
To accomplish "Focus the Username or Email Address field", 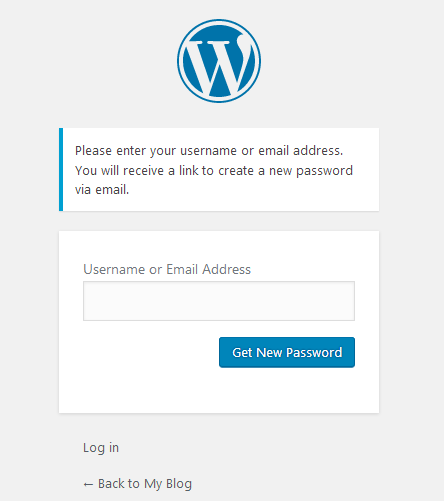I will coord(219,301).
